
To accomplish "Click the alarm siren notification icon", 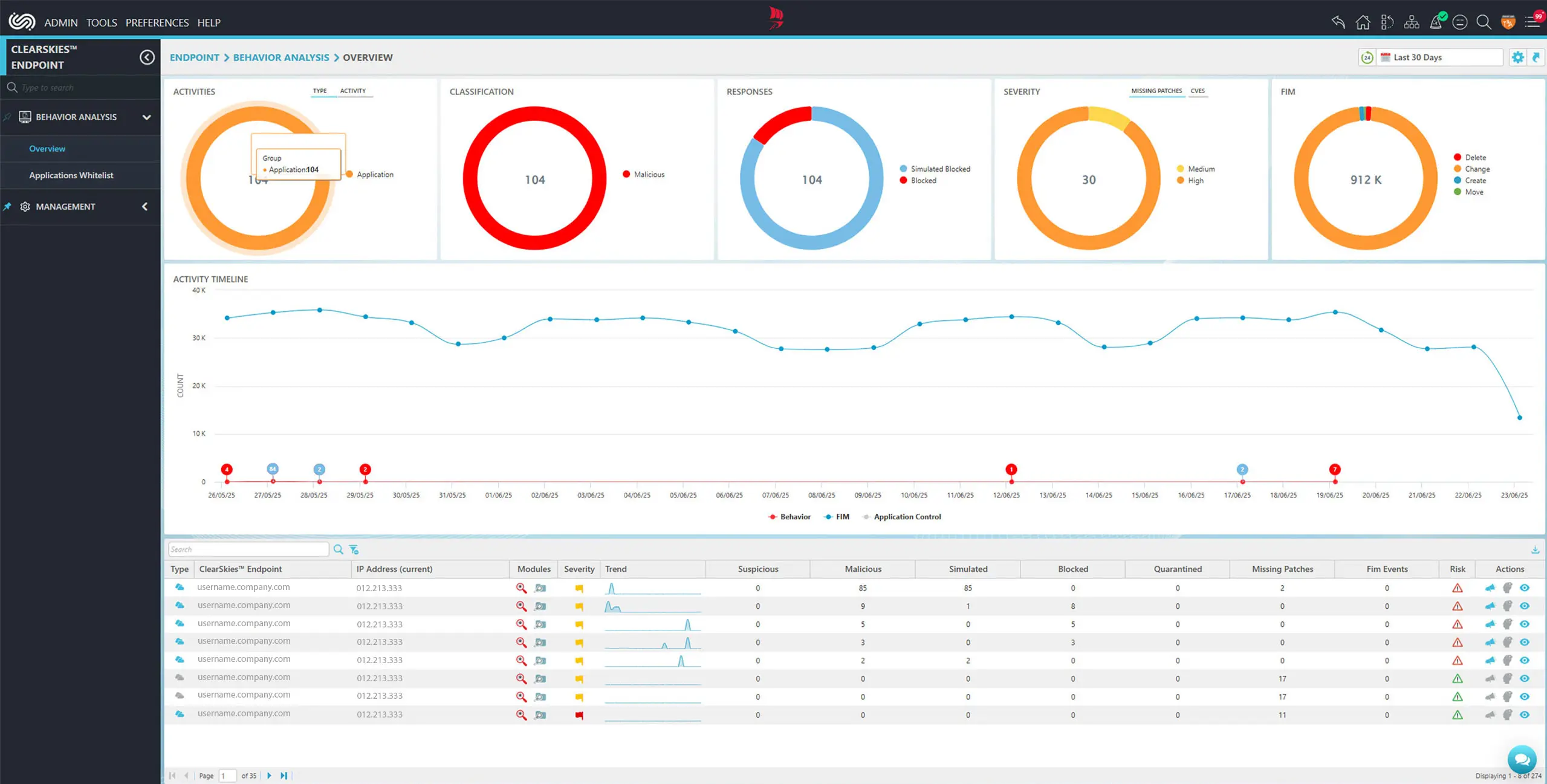I will tap(1436, 22).
